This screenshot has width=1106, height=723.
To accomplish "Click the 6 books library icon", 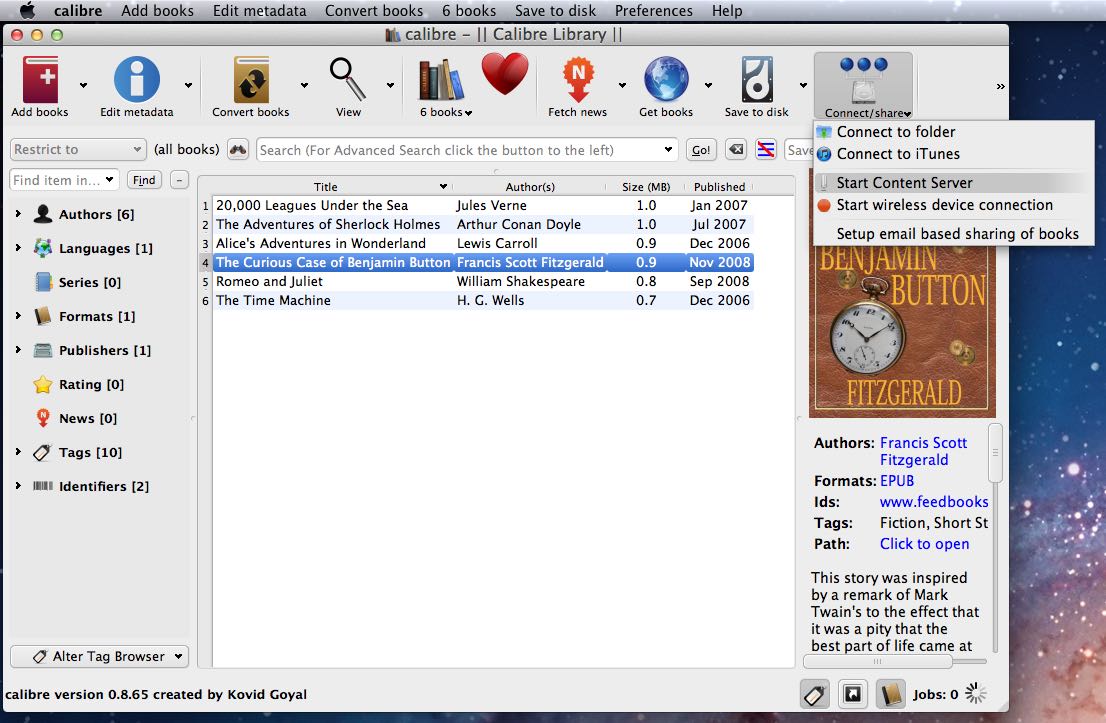I will [x=442, y=80].
